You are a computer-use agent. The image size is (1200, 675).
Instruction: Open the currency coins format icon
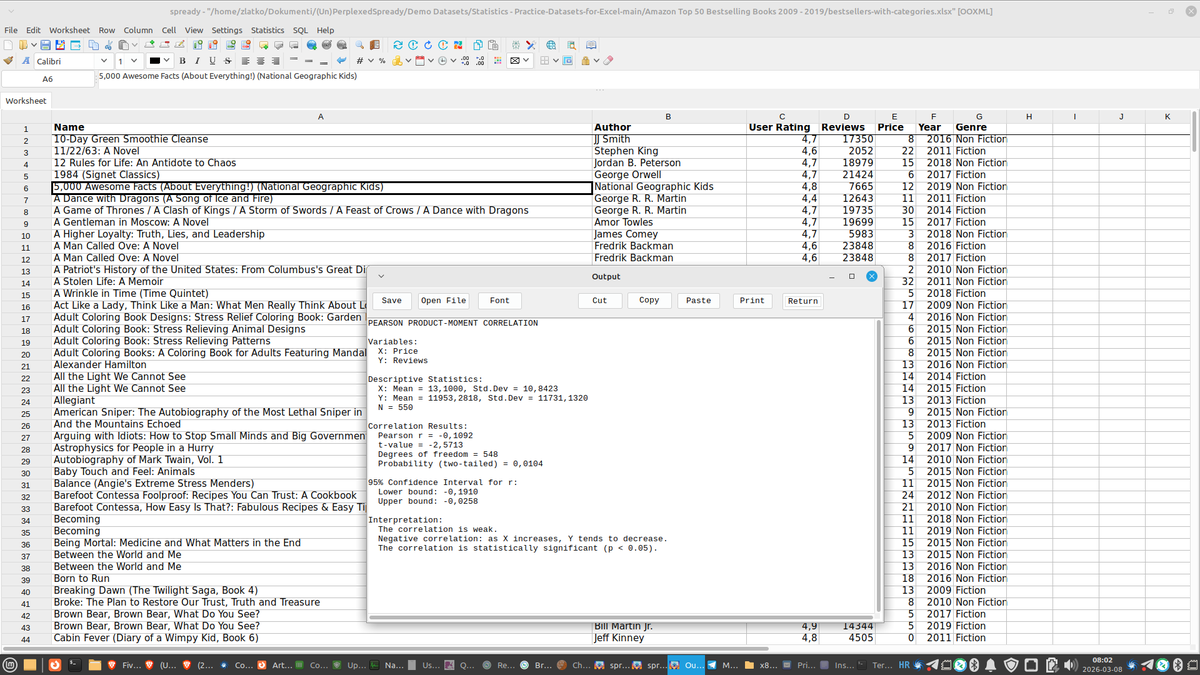397,61
